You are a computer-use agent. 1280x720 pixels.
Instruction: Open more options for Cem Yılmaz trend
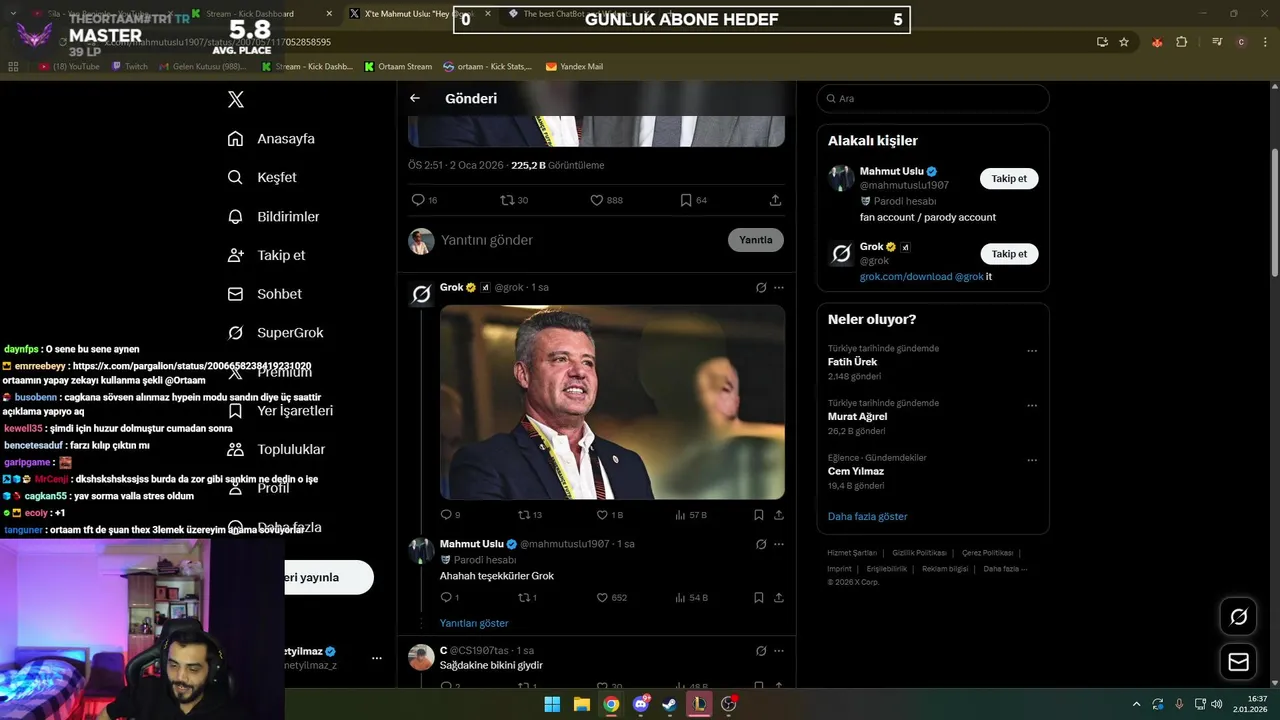[x=1032, y=460]
